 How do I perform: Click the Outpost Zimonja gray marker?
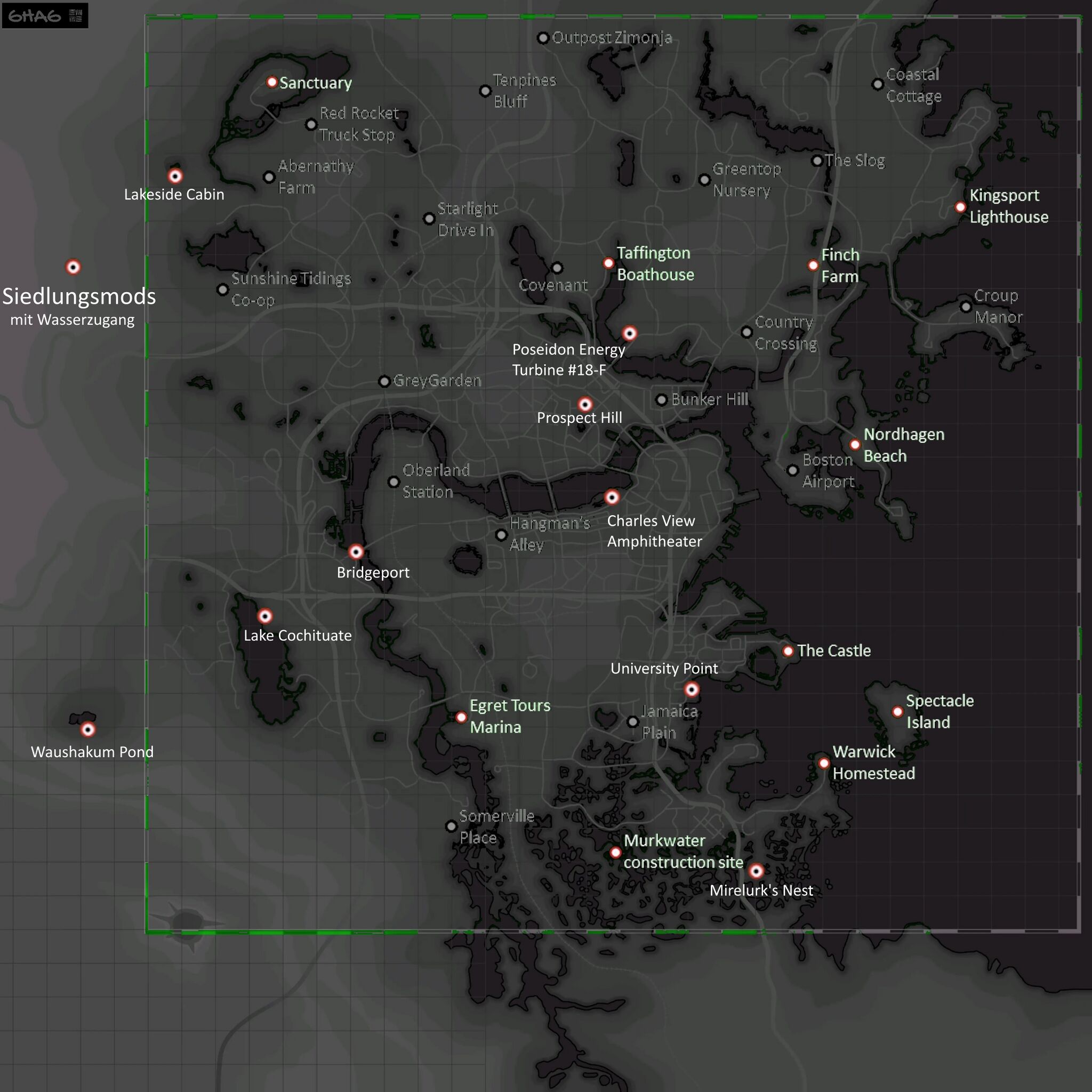point(543,38)
